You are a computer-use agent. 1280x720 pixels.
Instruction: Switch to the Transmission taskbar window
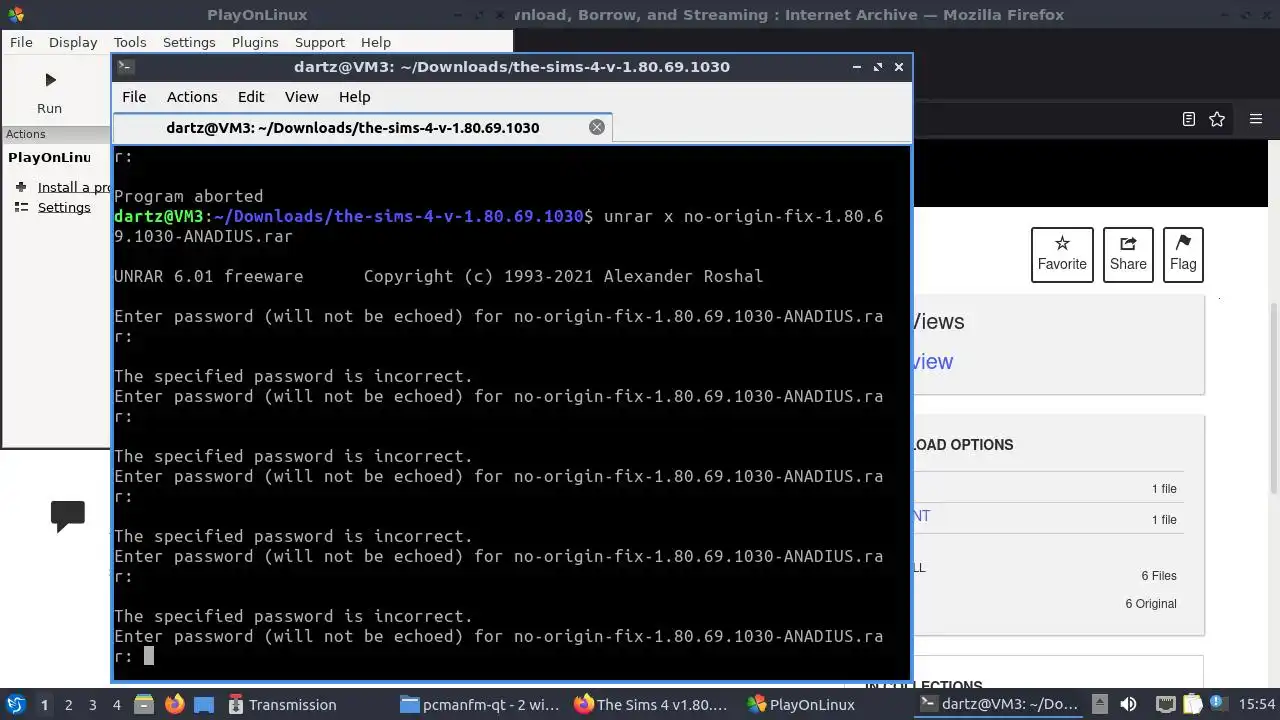pyautogui.click(x=281, y=705)
